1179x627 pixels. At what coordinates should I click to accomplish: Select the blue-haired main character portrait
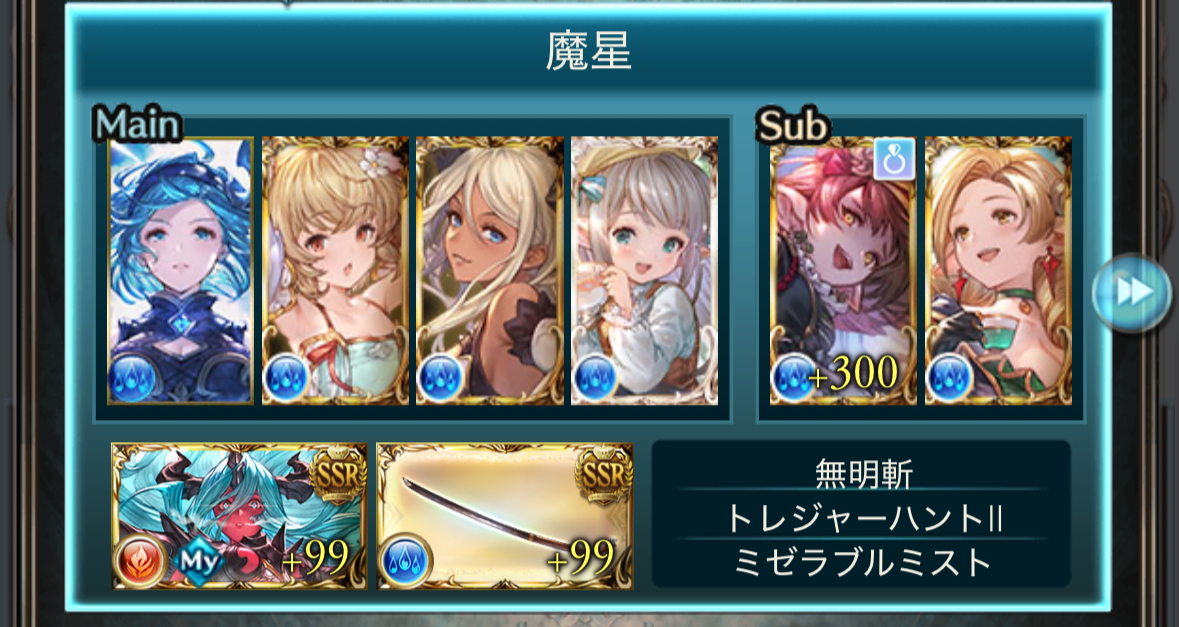[x=180, y=271]
